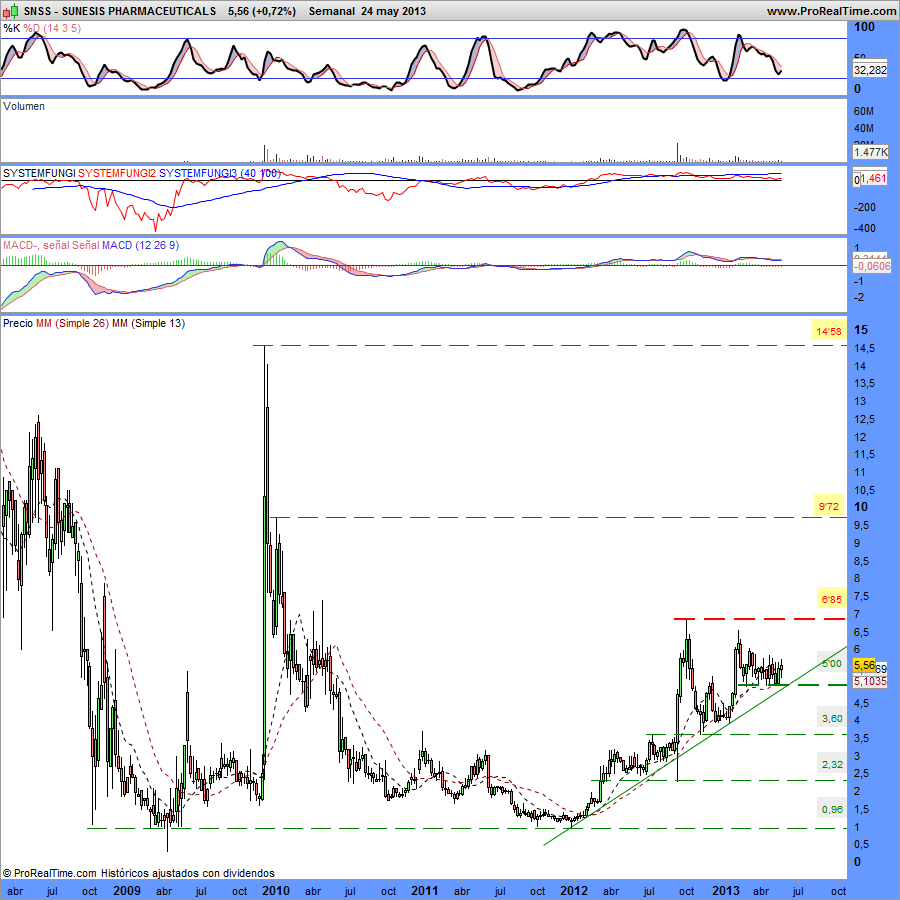The width and height of the screenshot is (900, 900).
Task: Click the -400 tick on SYSTEMFUNGI axis
Action: pos(864,228)
